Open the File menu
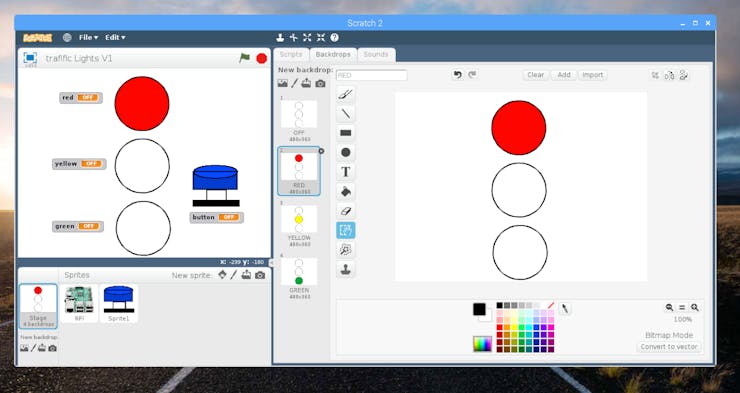 (x=88, y=37)
